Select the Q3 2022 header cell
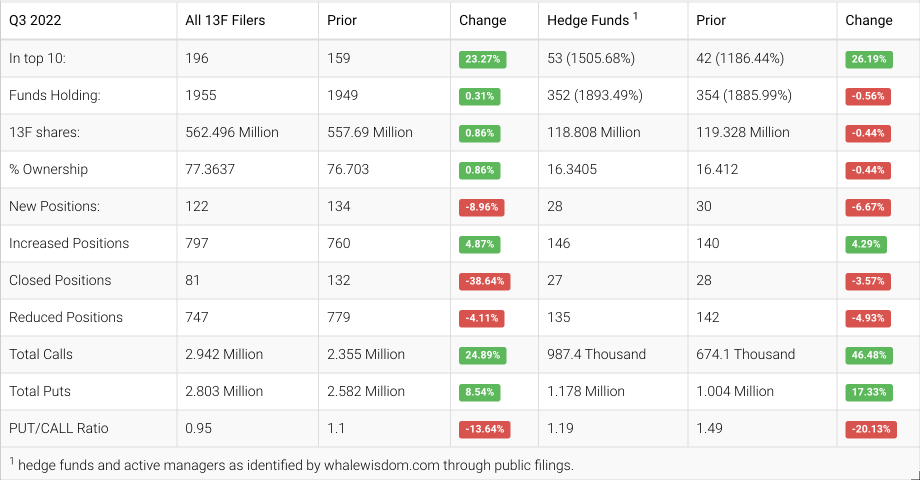This screenshot has height=480, width=920. [x=35, y=20]
